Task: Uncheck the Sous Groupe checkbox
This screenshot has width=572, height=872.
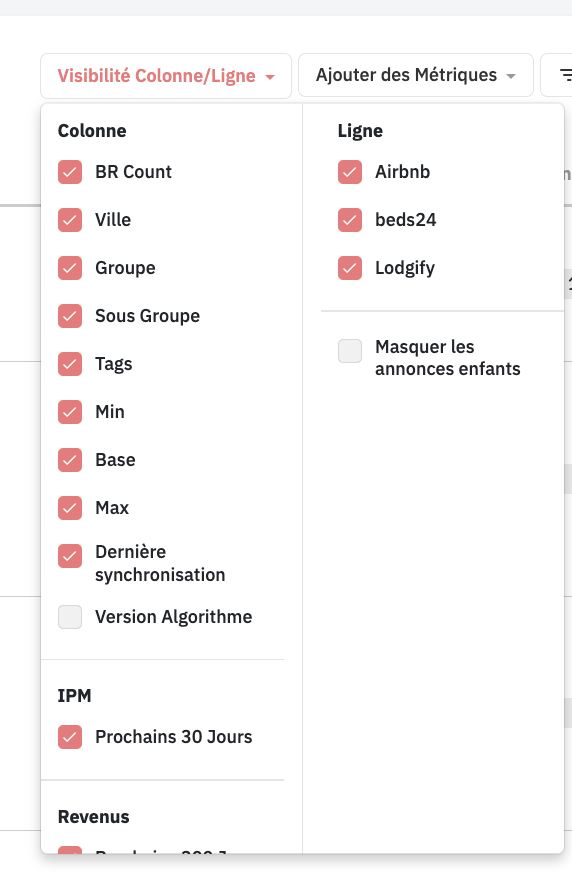Action: tap(70, 316)
